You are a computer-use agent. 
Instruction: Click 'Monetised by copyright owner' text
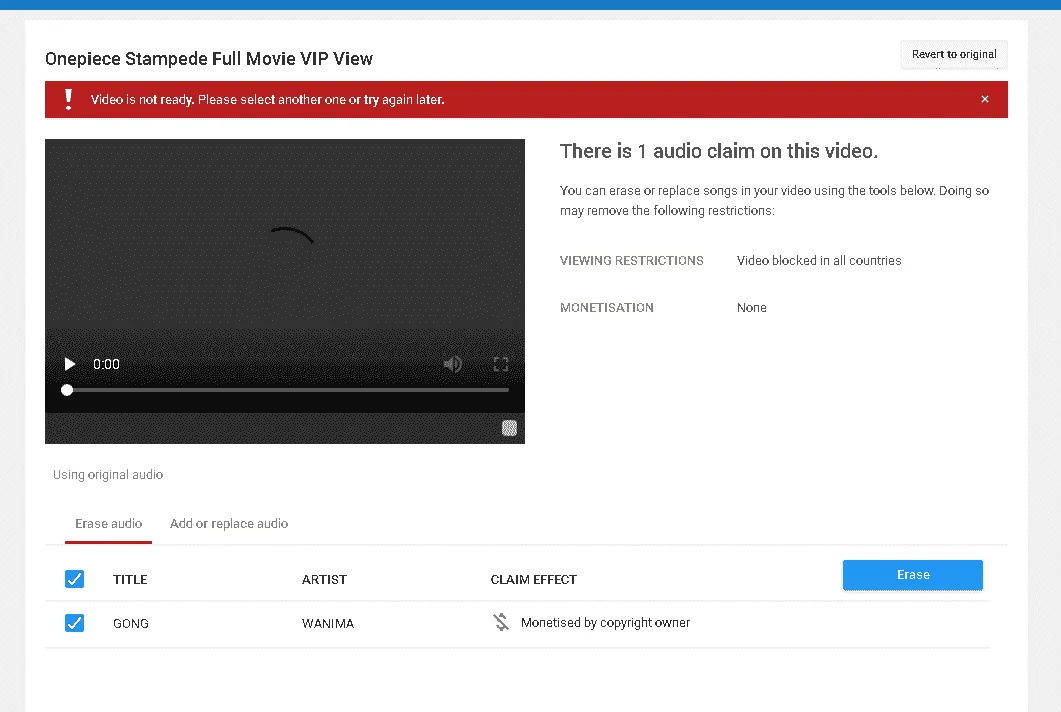[606, 623]
